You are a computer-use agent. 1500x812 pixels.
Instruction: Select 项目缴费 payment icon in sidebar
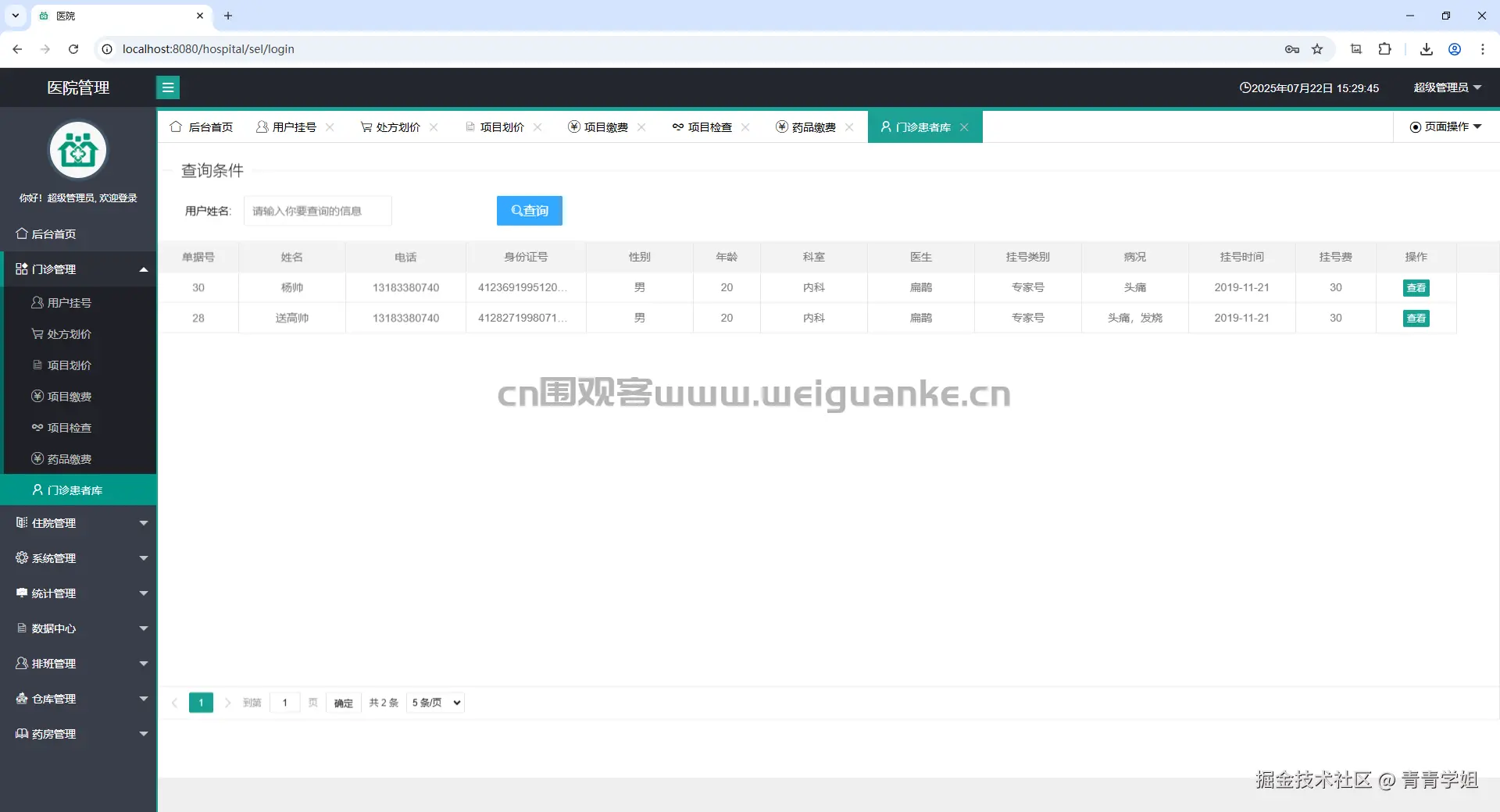pos(70,397)
